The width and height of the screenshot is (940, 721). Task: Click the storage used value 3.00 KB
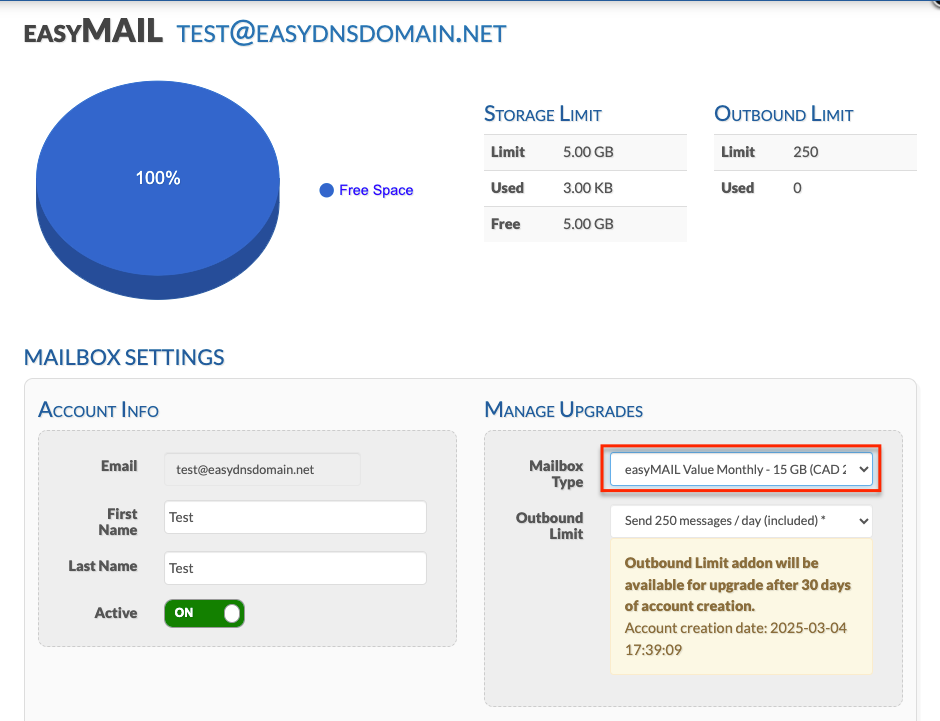click(x=588, y=188)
